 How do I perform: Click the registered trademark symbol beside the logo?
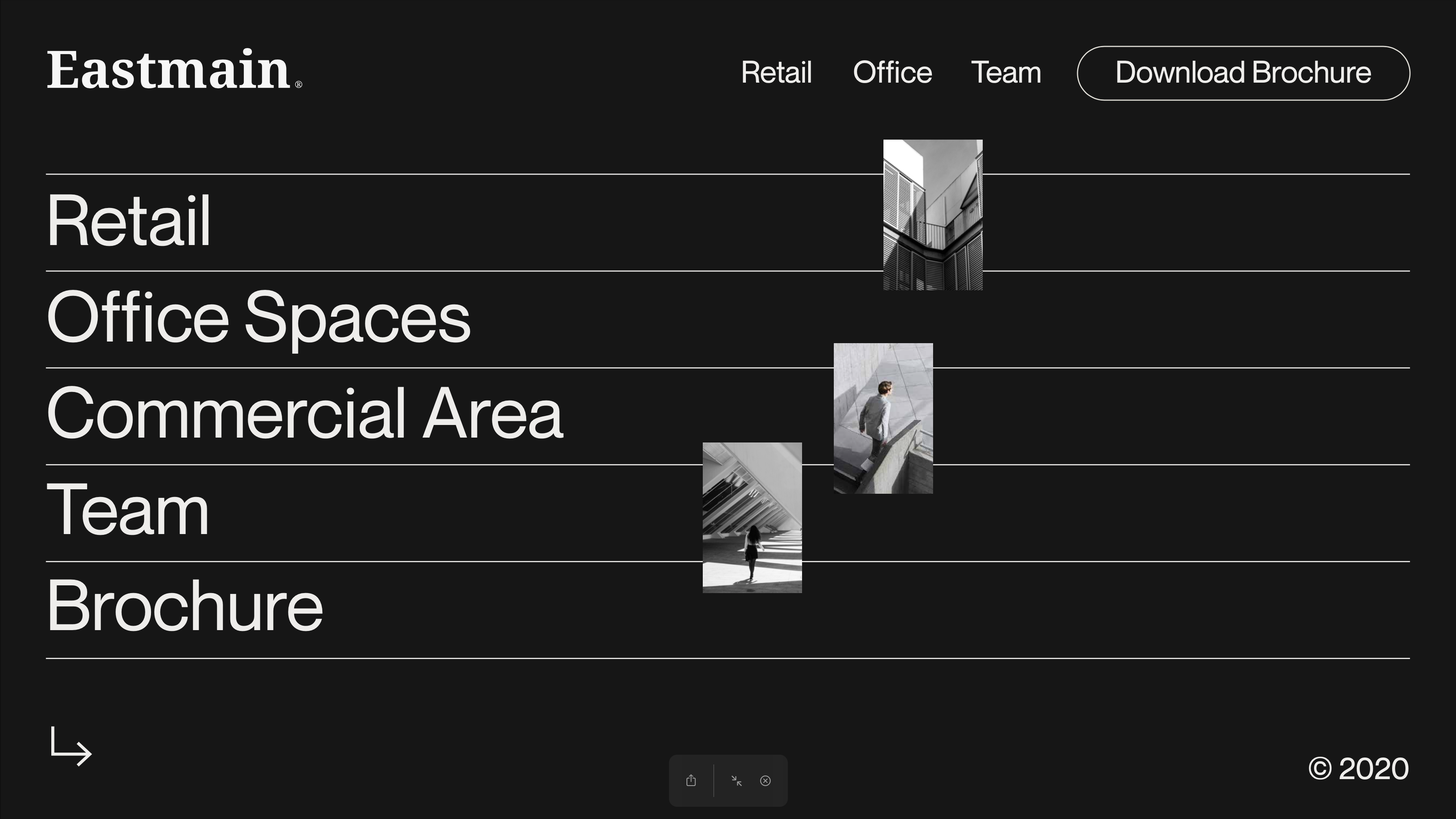pos(298,85)
